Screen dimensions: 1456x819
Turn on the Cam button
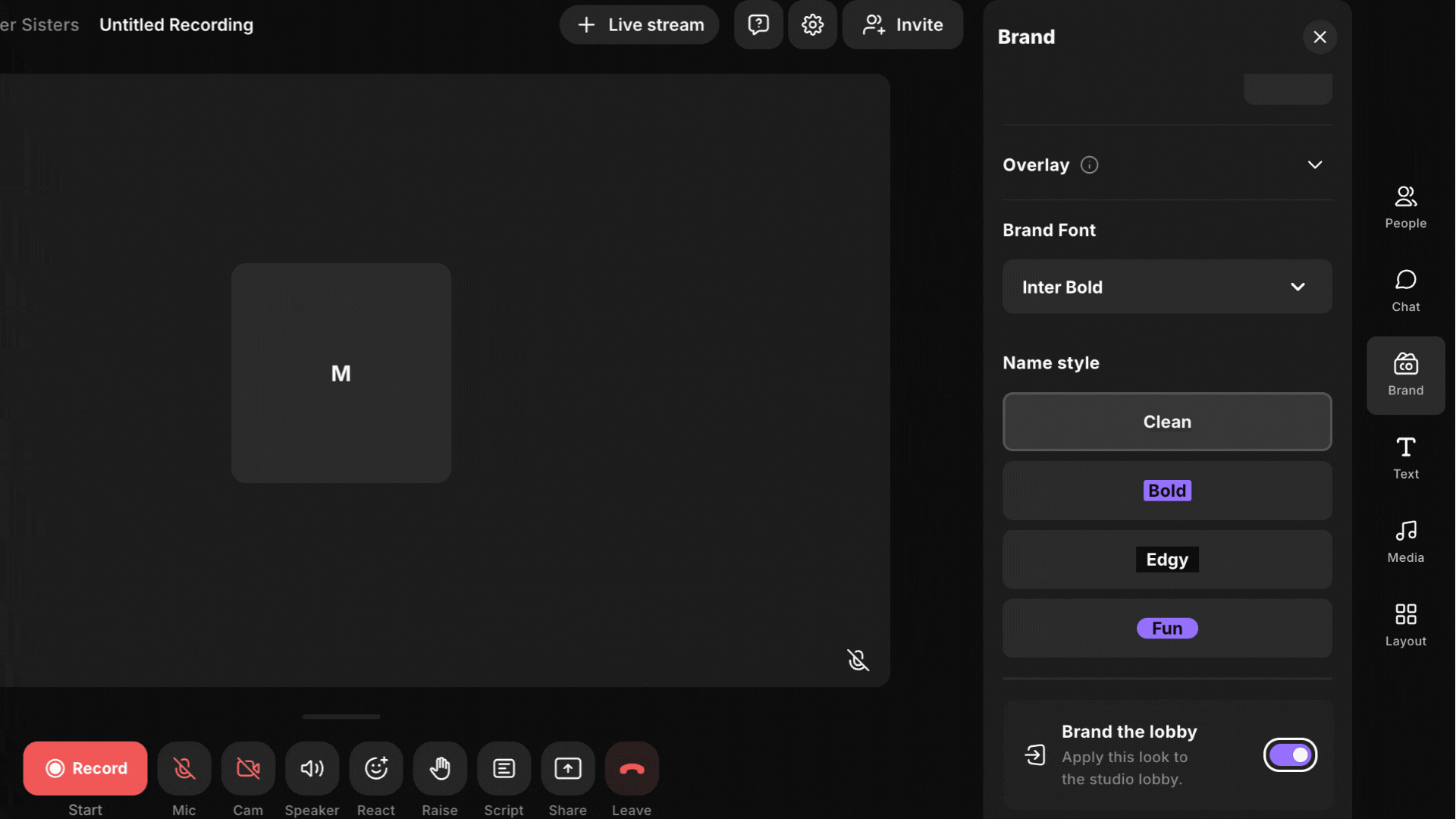(248, 768)
